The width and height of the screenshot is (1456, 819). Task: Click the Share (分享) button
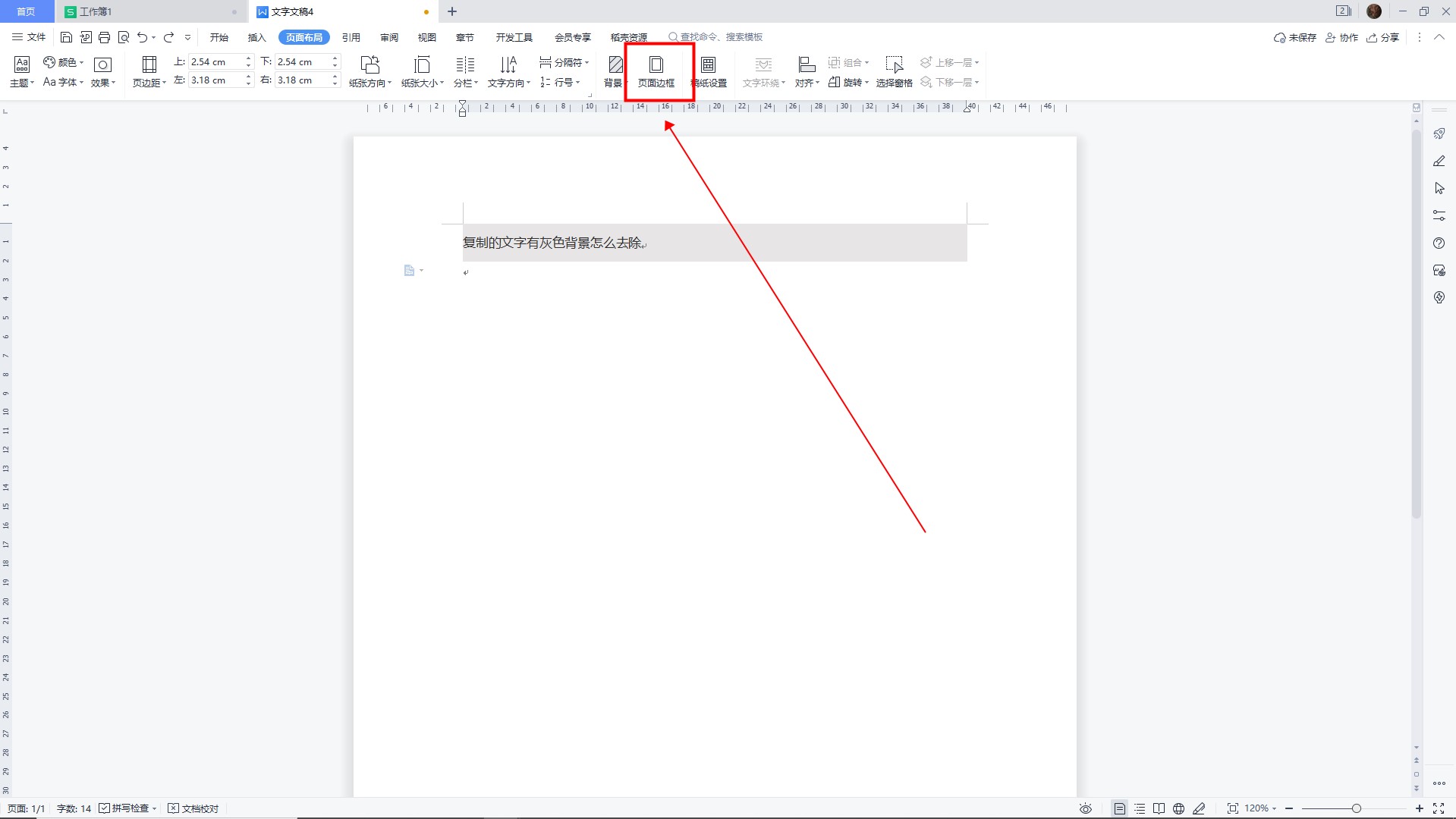tap(1382, 37)
